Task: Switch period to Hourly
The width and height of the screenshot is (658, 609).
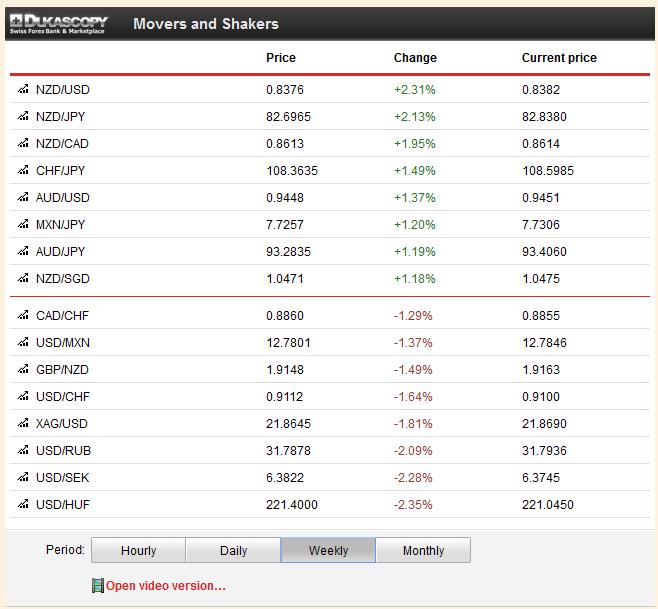Action: point(138,551)
